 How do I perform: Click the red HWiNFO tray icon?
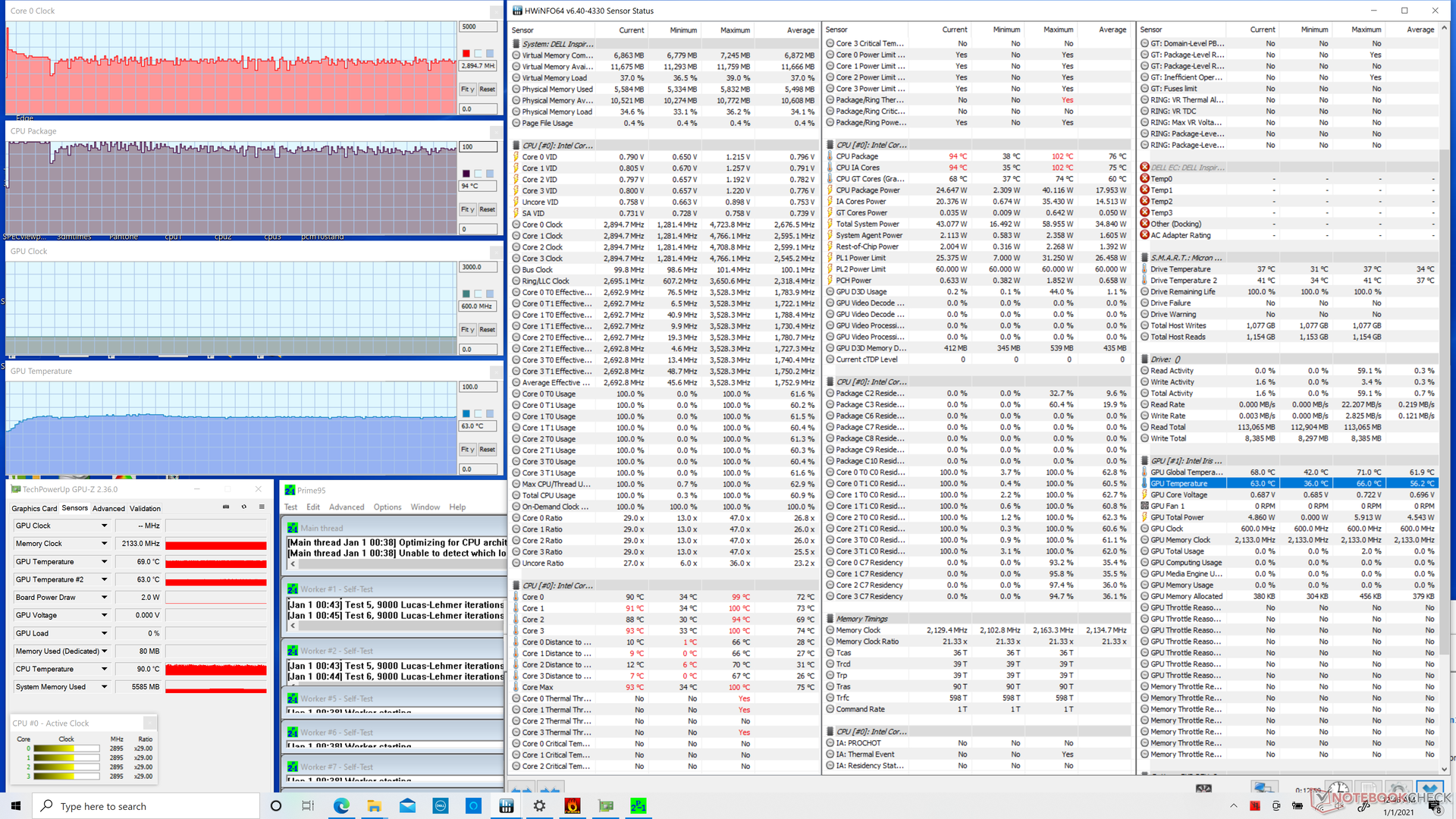[1255, 806]
